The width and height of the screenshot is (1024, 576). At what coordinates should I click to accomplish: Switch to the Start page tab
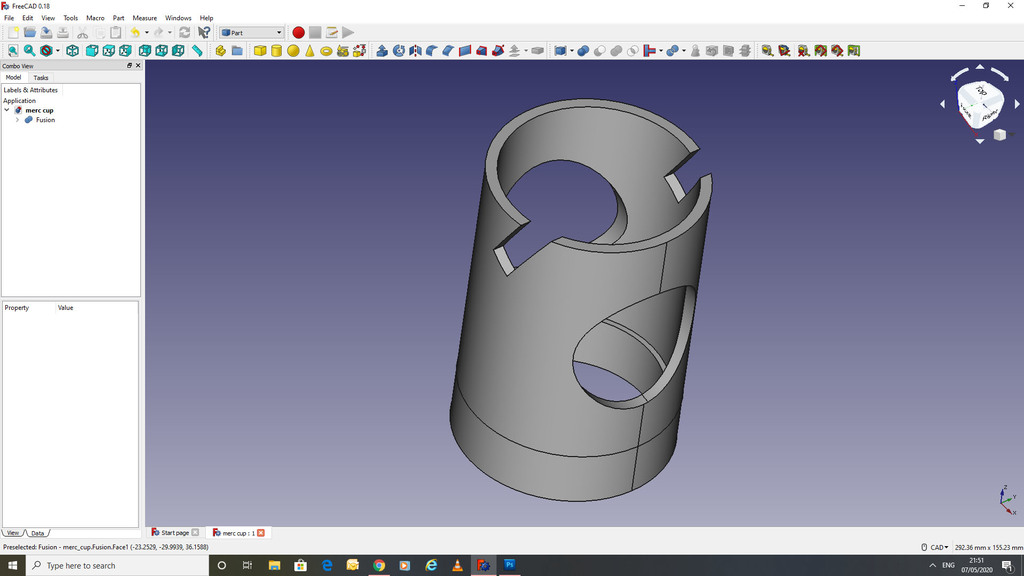tap(174, 533)
